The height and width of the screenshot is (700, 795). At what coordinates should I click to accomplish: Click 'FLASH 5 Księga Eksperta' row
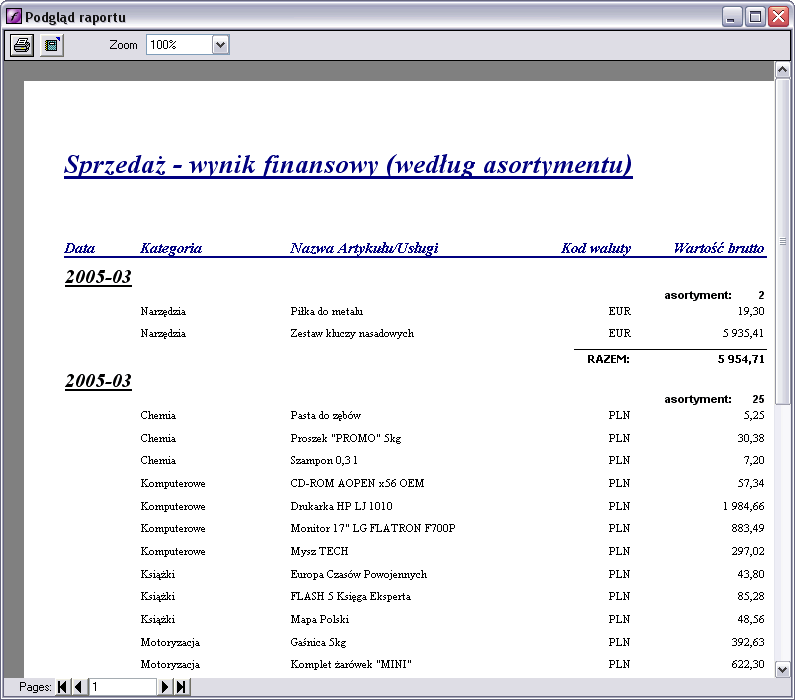[452, 597]
